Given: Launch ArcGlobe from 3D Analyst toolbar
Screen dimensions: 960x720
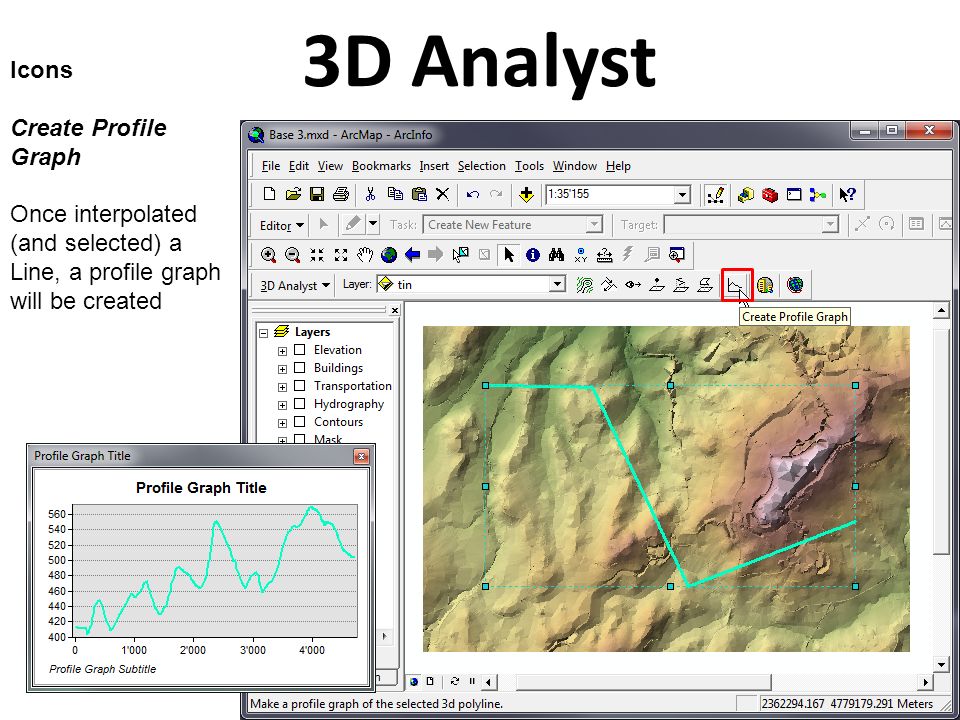Looking at the screenshot, I should pyautogui.click(x=795, y=285).
